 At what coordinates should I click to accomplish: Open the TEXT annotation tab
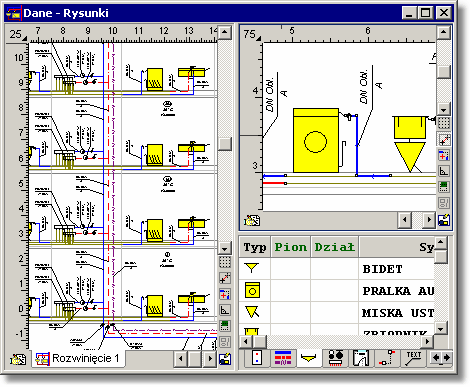pyautogui.click(x=413, y=358)
